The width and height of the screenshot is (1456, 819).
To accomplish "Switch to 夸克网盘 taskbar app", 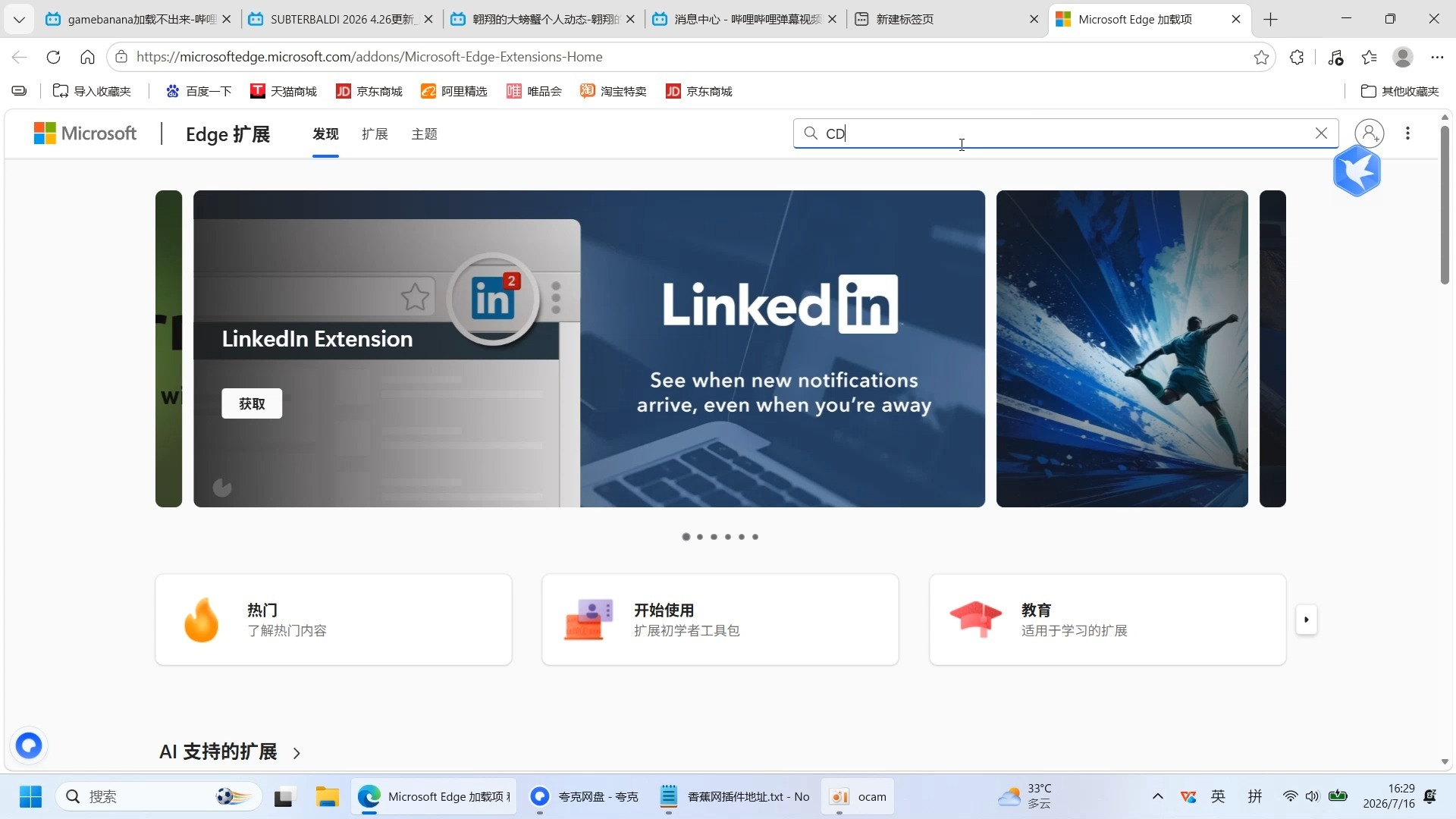I will 584,797.
